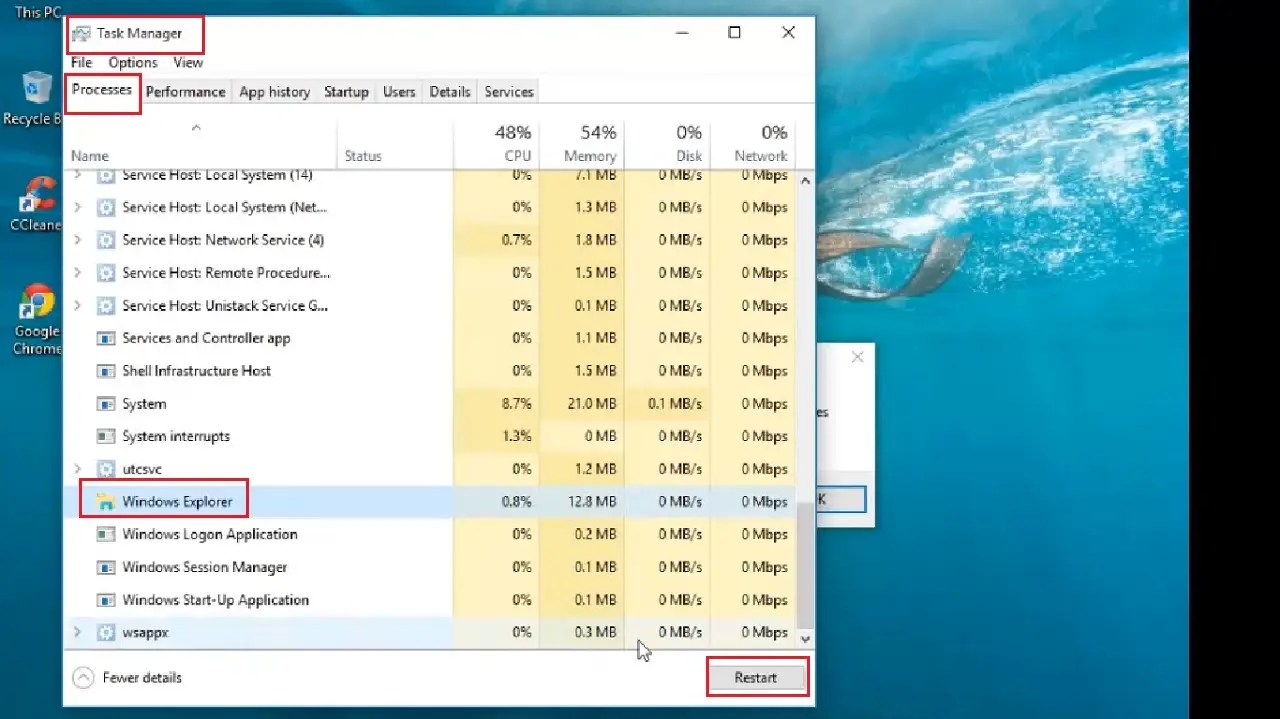Click the scrollbar down arrow

pos(805,638)
